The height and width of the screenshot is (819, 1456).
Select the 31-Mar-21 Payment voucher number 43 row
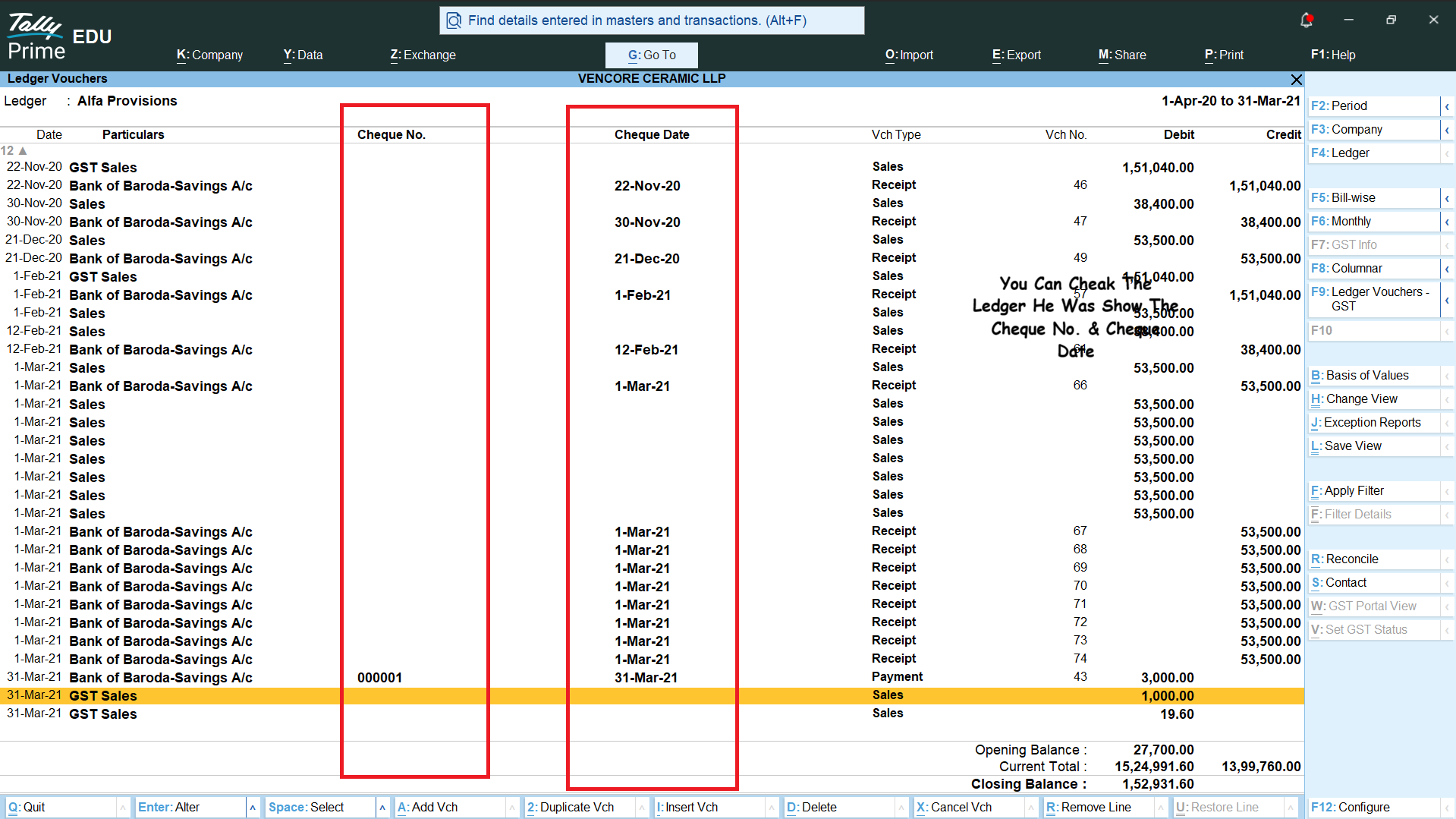(x=653, y=677)
